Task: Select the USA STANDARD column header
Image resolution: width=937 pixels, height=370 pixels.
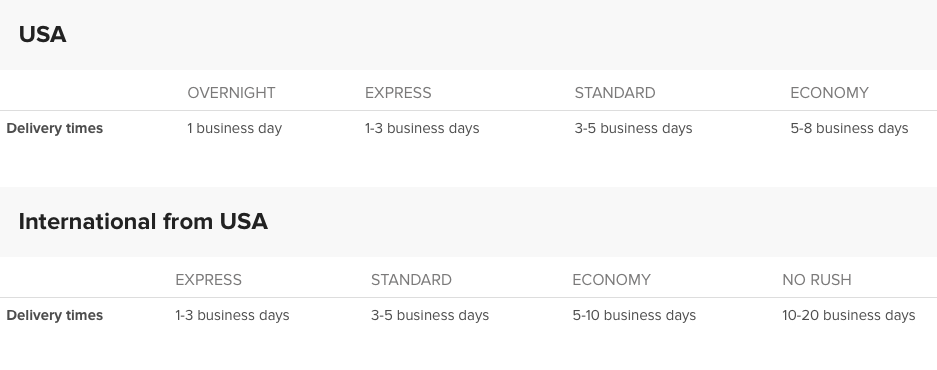Action: coord(615,93)
